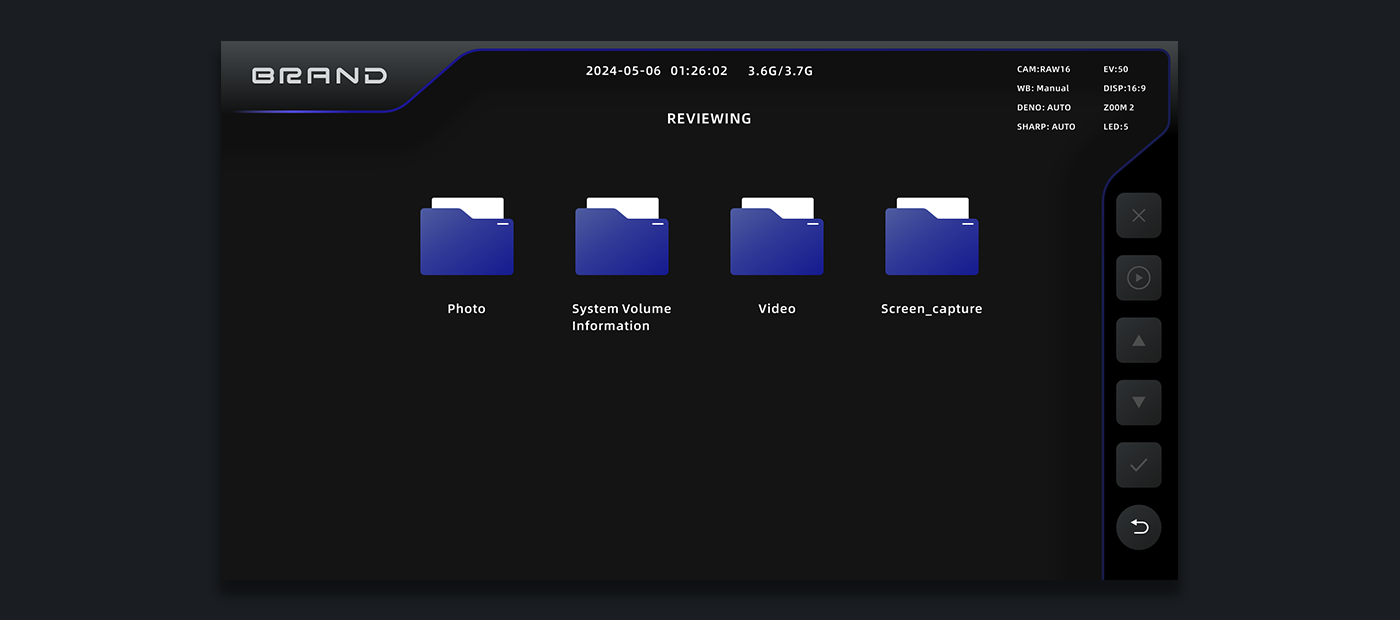The height and width of the screenshot is (620, 1400).
Task: Click the LED:5 brightness indicator
Action: coord(1116,127)
